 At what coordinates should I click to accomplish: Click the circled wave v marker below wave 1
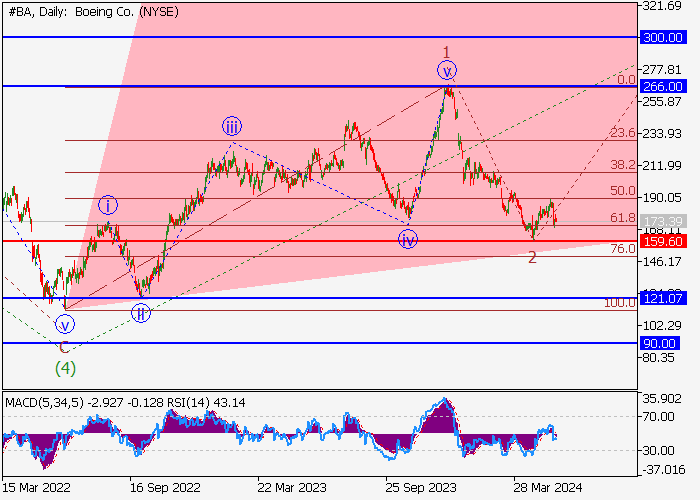coord(447,71)
